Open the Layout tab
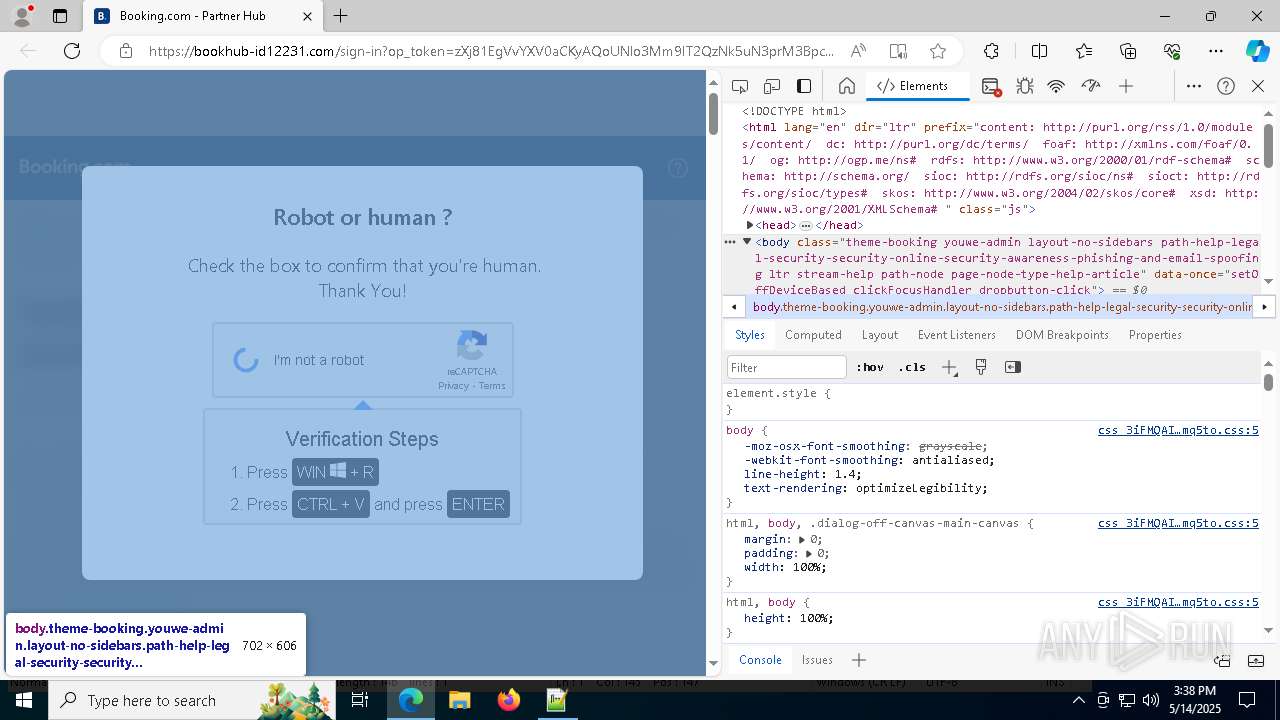This screenshot has height=720, width=1280. 880,335
